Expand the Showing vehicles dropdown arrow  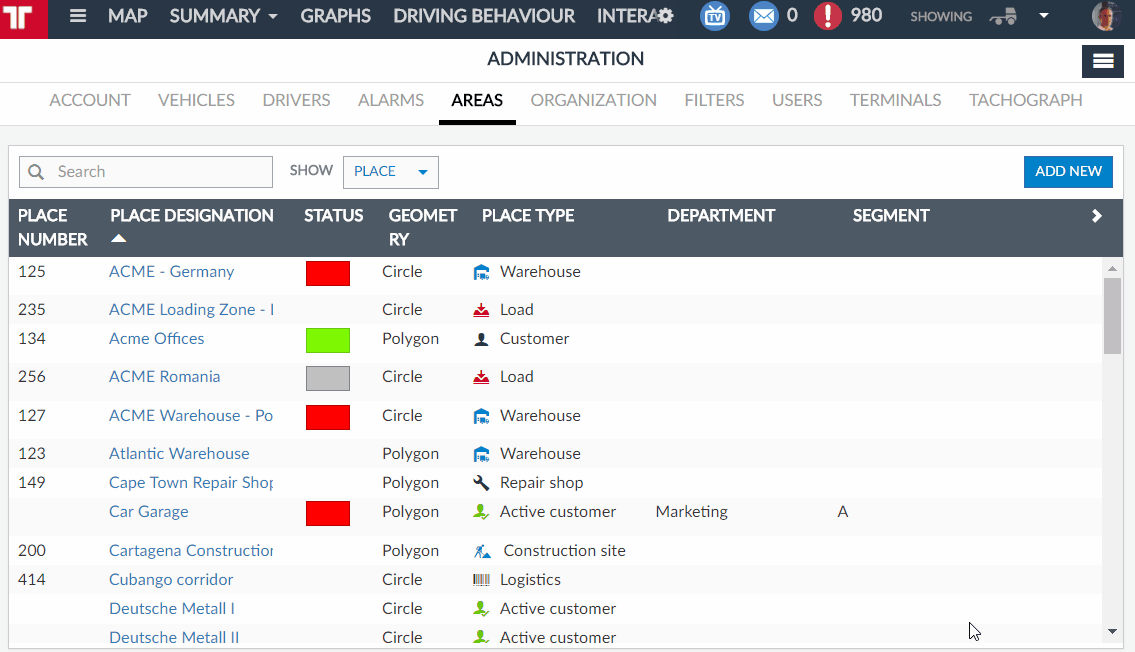coord(1044,16)
